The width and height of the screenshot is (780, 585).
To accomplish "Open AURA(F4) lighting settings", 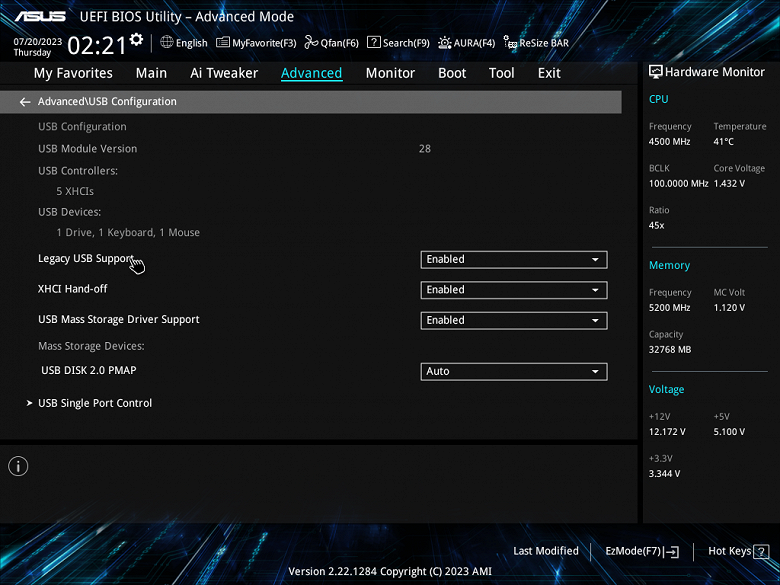I will 466,43.
